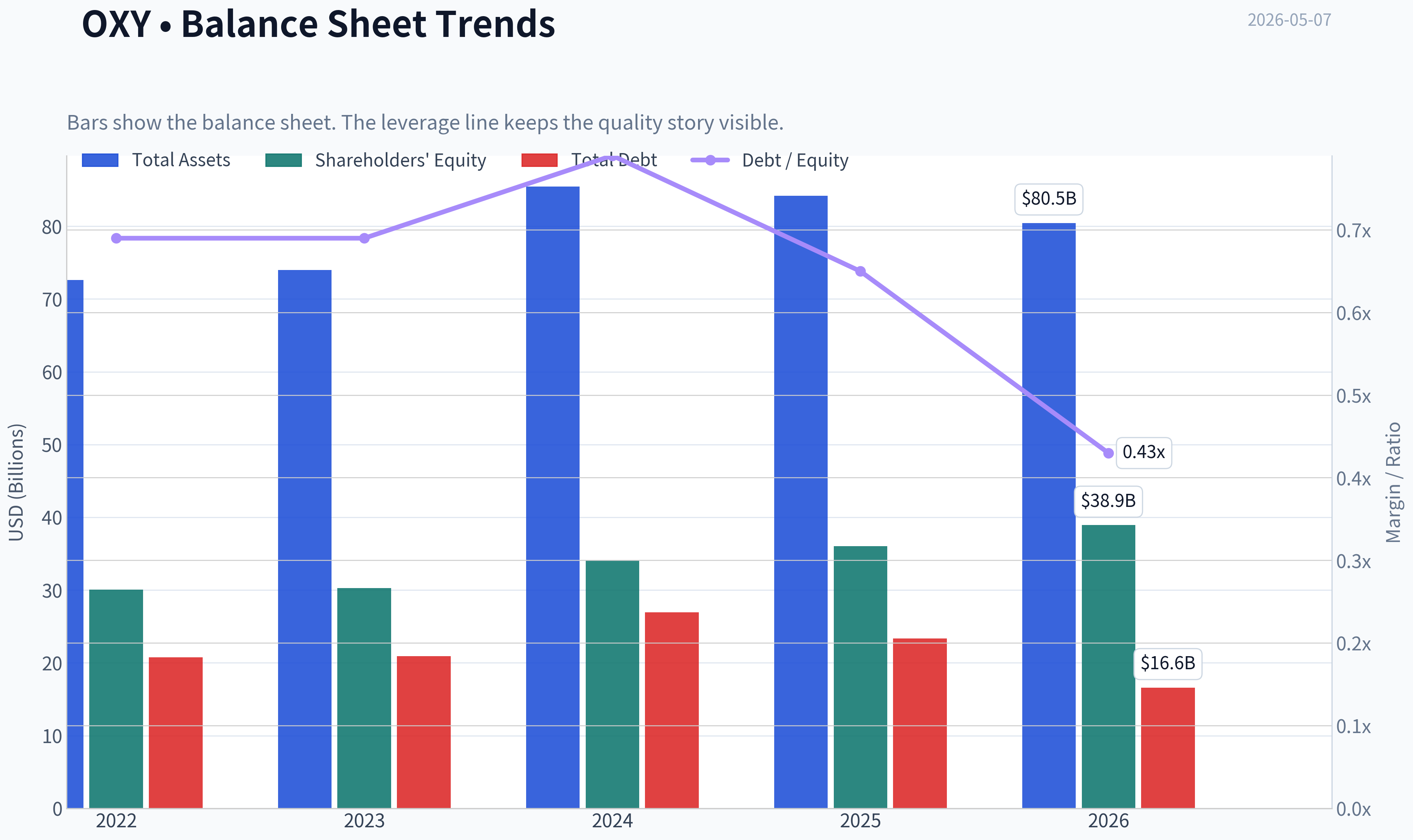This screenshot has width=1413, height=840.
Task: Click the Margin / Ratio axis title
Action: (x=1393, y=482)
